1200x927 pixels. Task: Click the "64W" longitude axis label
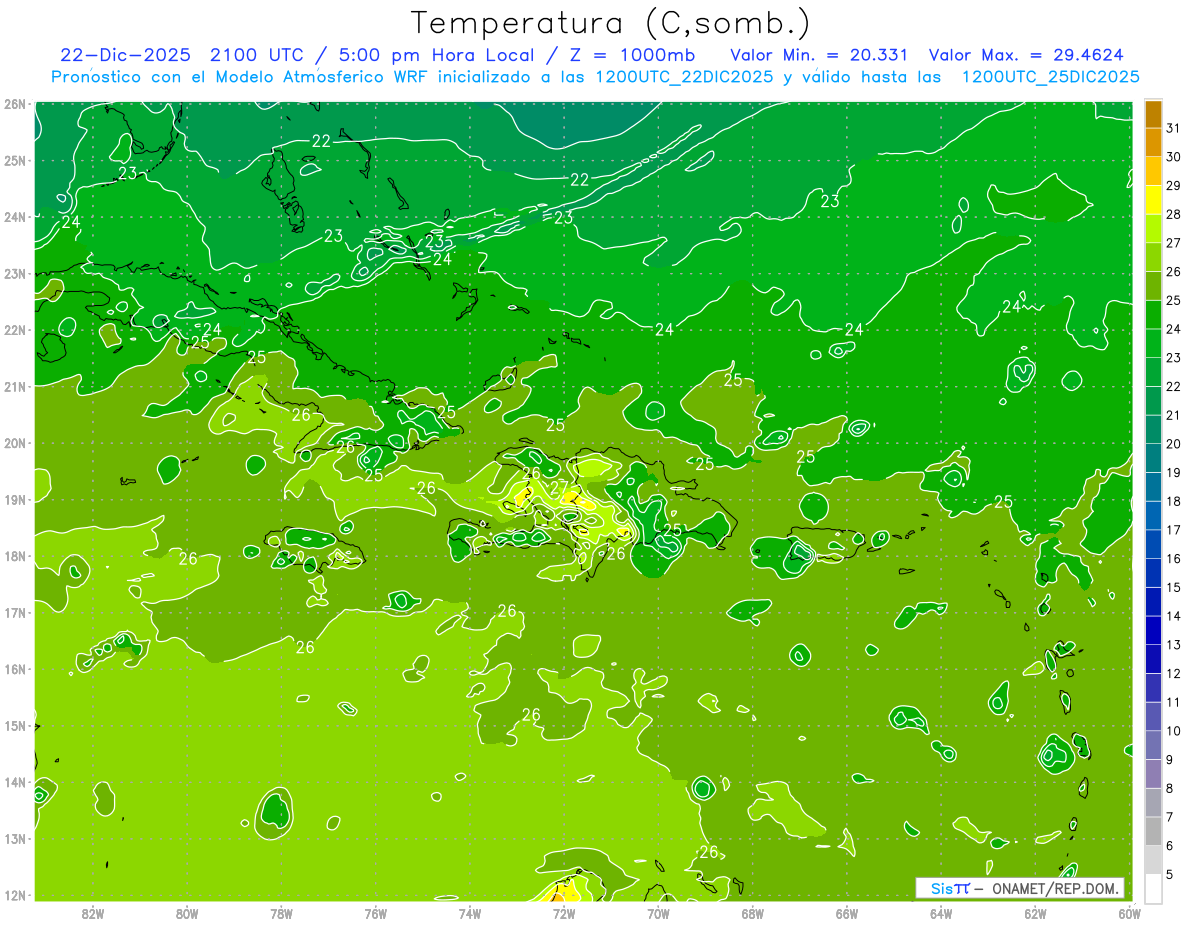pyautogui.click(x=942, y=913)
